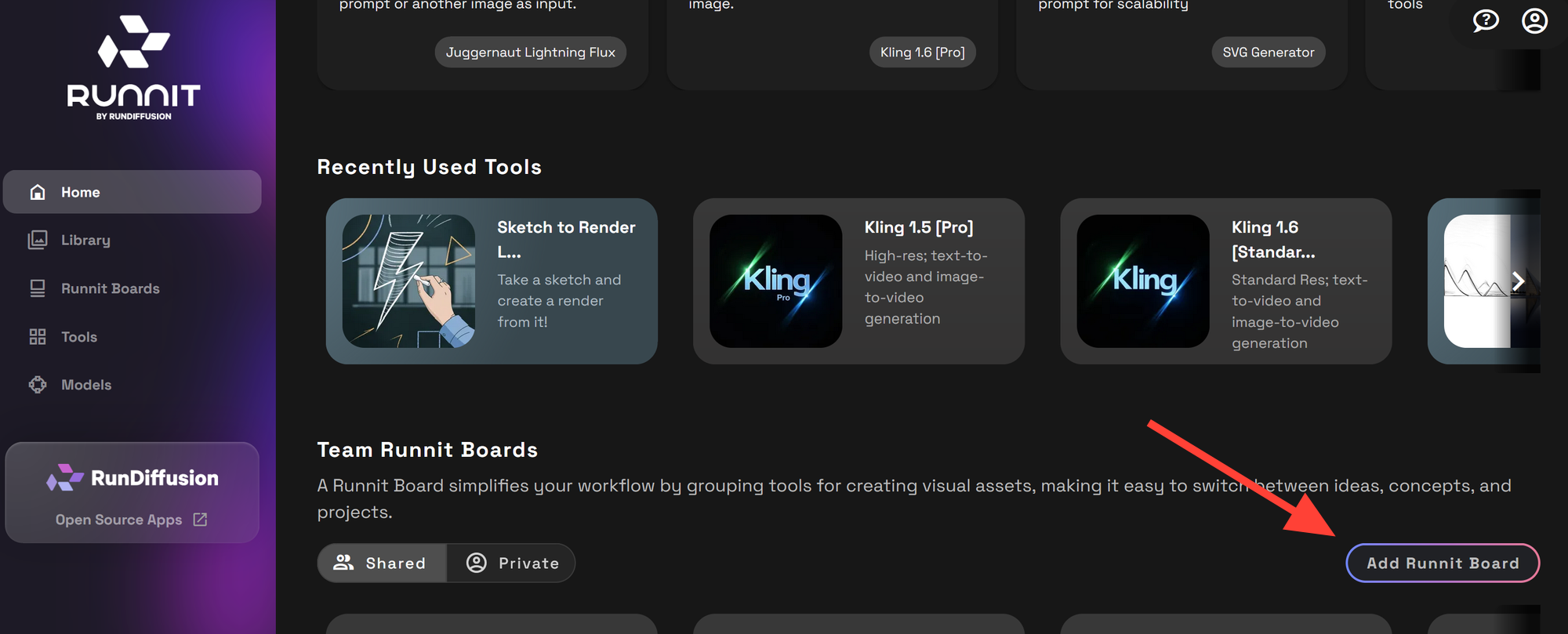The height and width of the screenshot is (634, 1568).
Task: Click the Runnit logo in the sidebar
Action: pyautogui.click(x=133, y=67)
